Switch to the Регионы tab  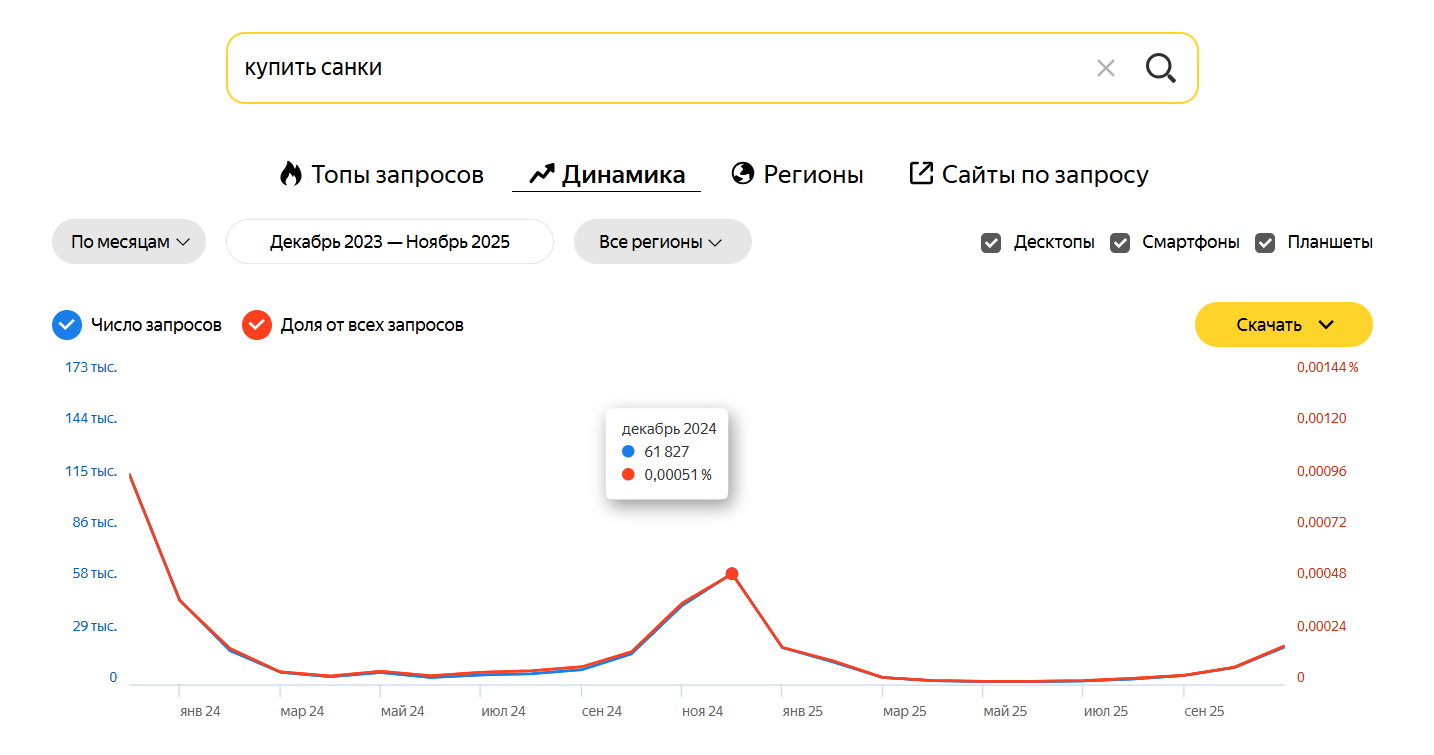[795, 173]
